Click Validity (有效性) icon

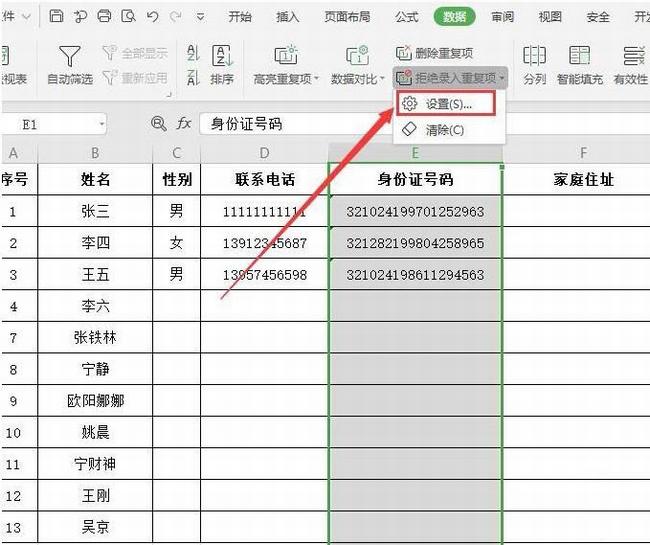point(633,56)
